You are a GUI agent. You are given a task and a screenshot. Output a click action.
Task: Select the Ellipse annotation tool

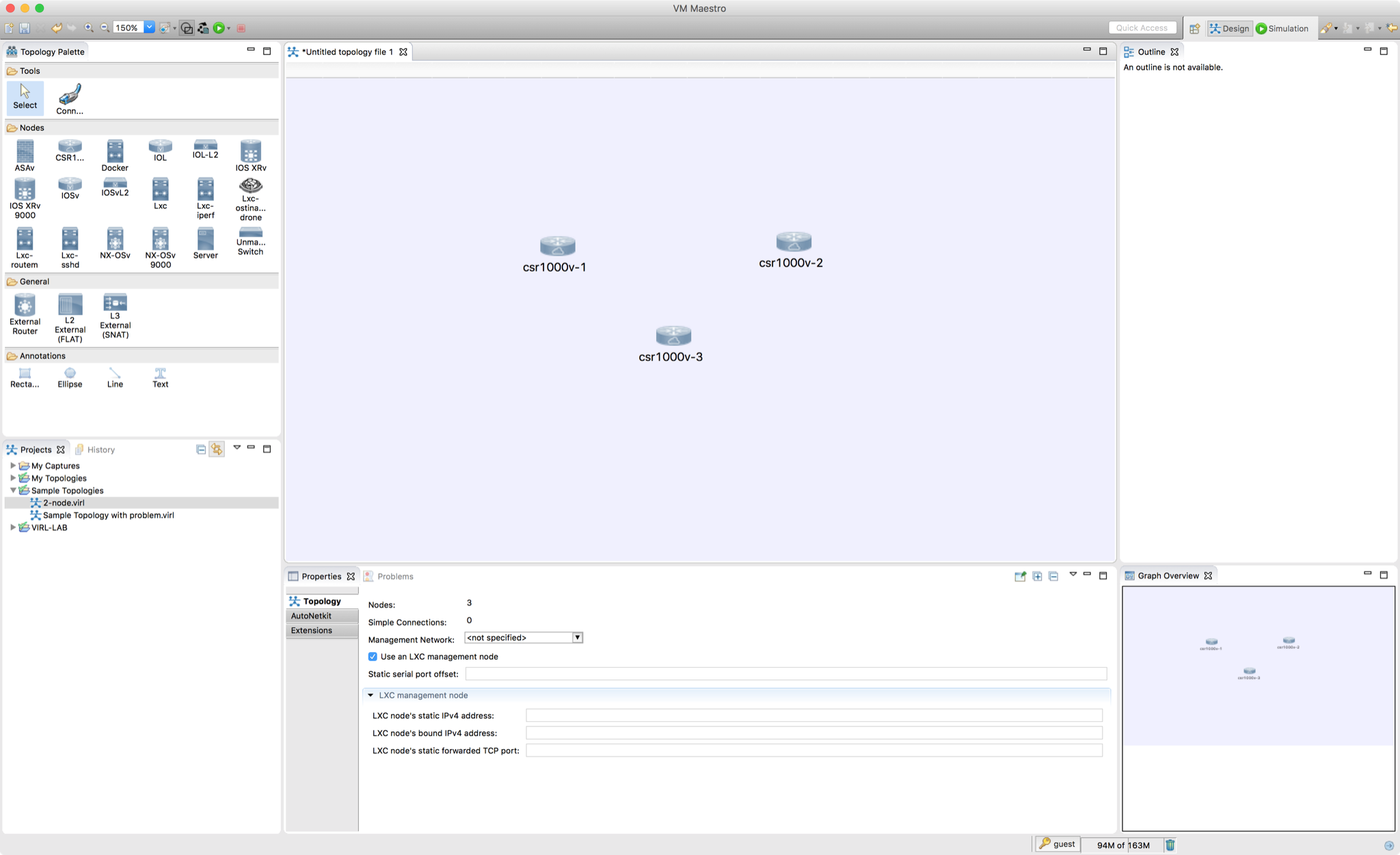coord(70,378)
